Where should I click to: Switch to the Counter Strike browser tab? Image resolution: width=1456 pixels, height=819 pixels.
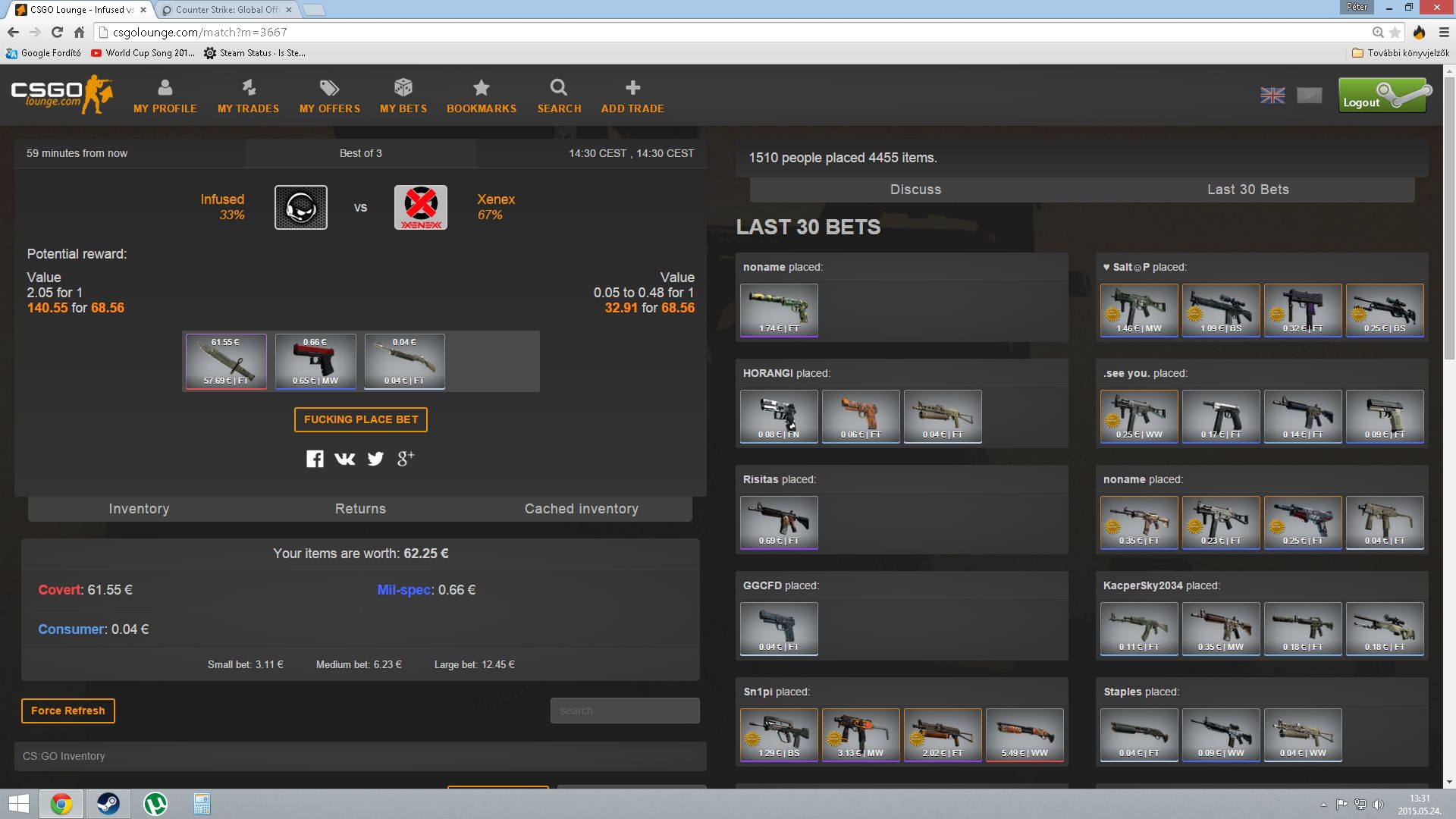(226, 10)
